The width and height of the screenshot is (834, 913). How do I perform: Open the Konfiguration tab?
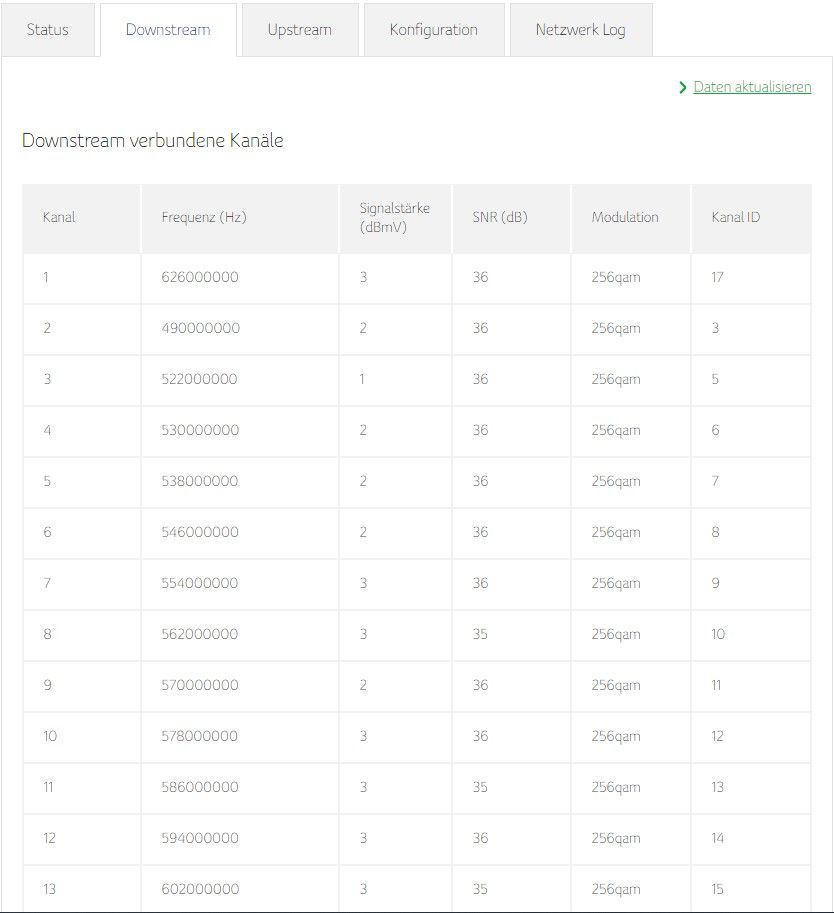coord(433,30)
